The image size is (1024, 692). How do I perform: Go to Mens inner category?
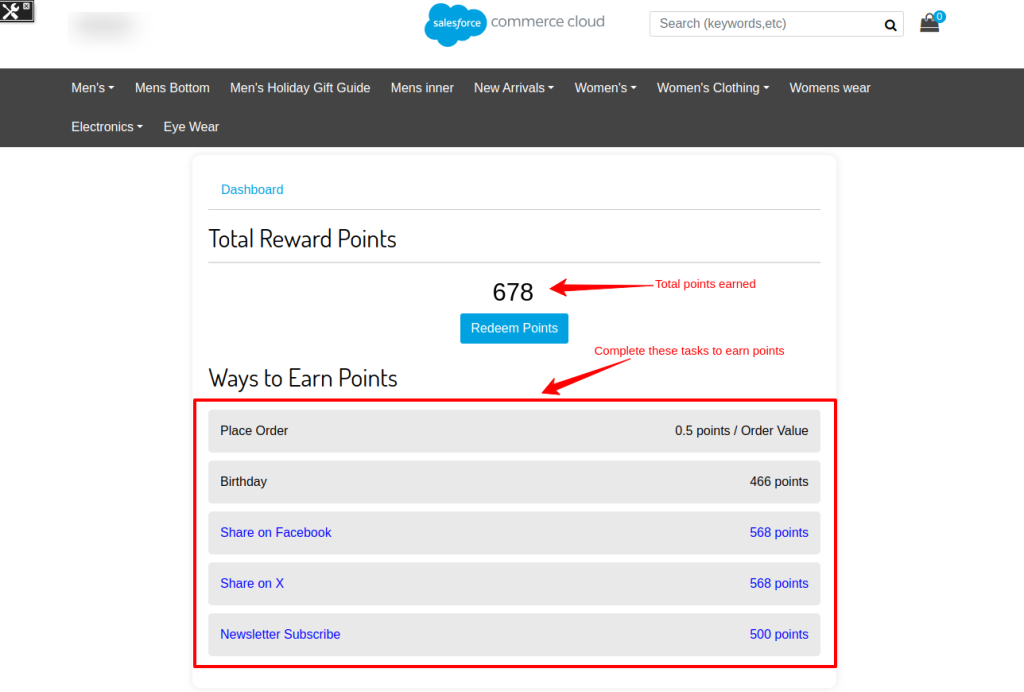coord(422,88)
